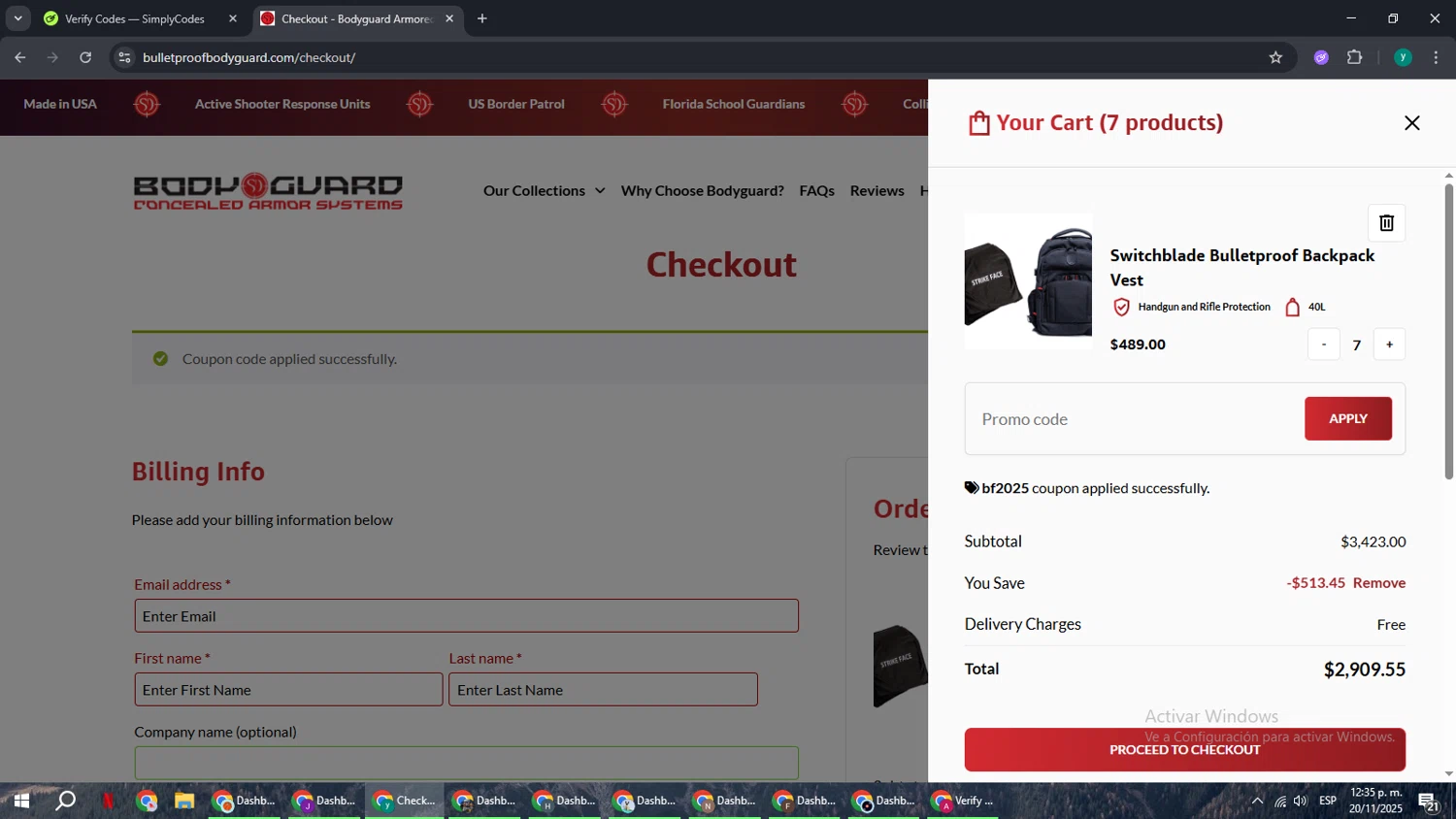
Task: Click the cart panel scrollbar
Action: coord(1448,331)
